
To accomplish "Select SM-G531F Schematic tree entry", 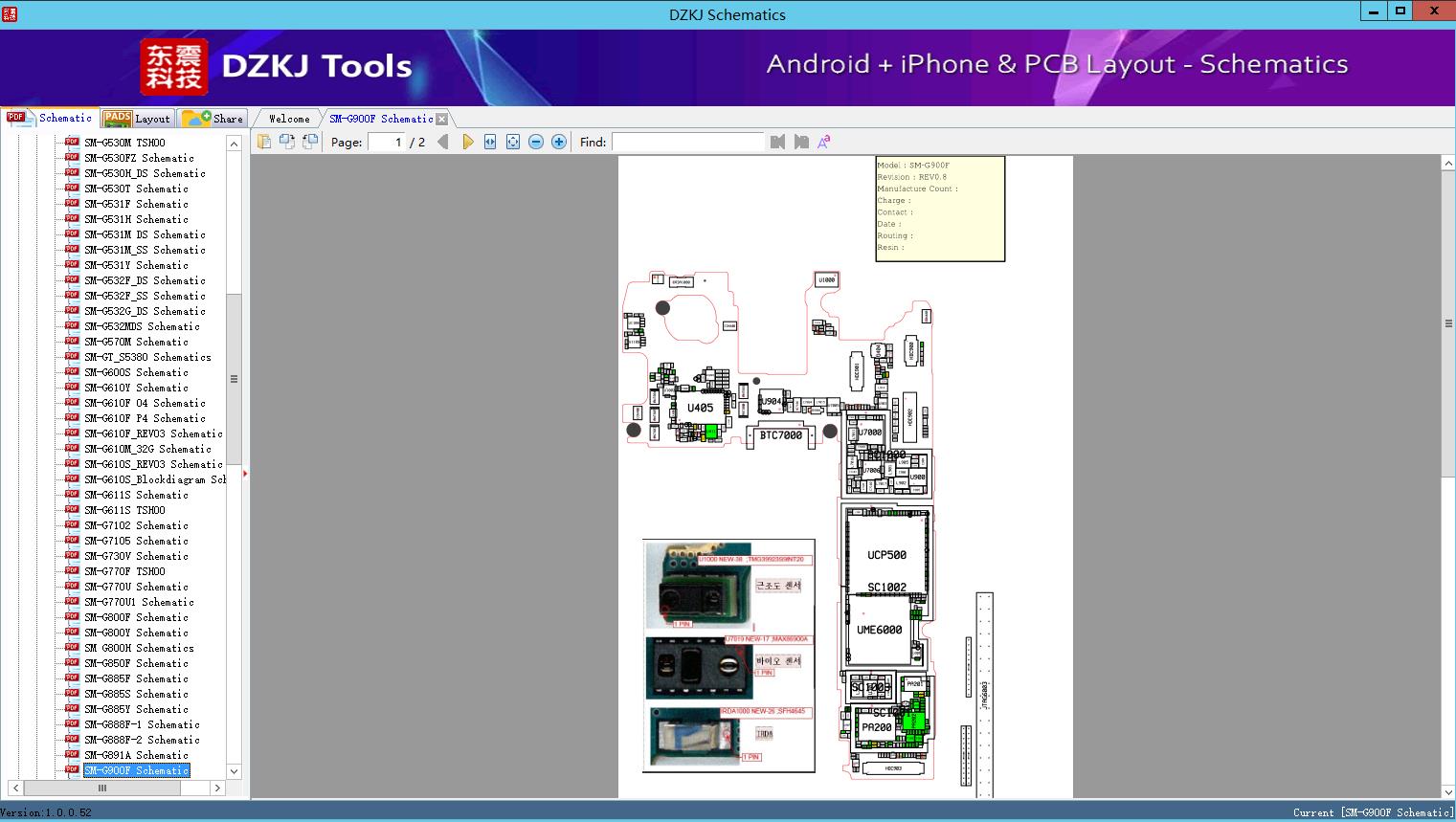I will pos(136,204).
